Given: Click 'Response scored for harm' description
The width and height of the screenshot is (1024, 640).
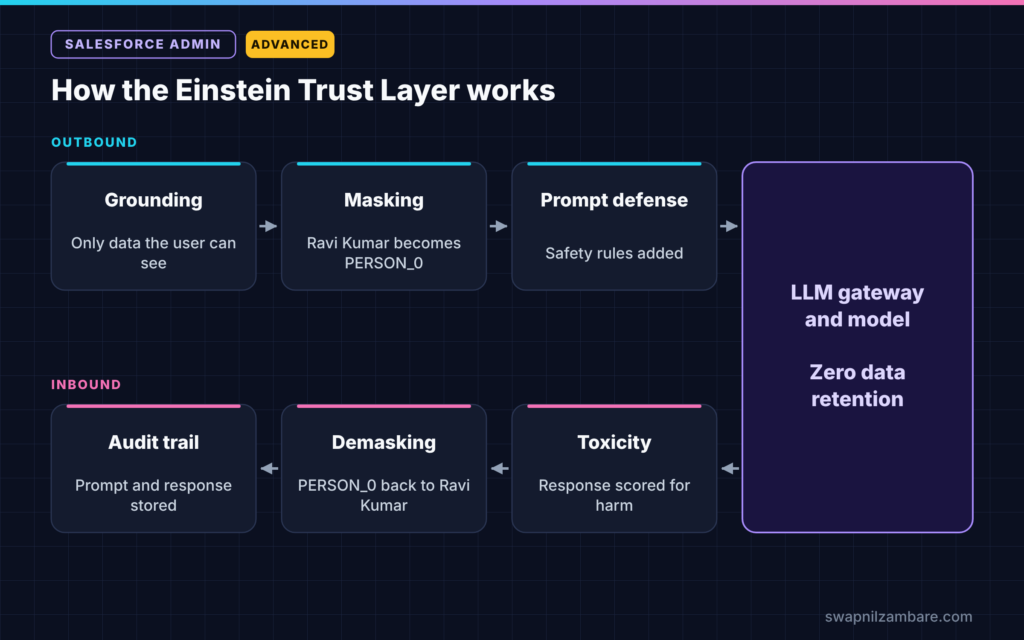Looking at the screenshot, I should click(x=614, y=495).
